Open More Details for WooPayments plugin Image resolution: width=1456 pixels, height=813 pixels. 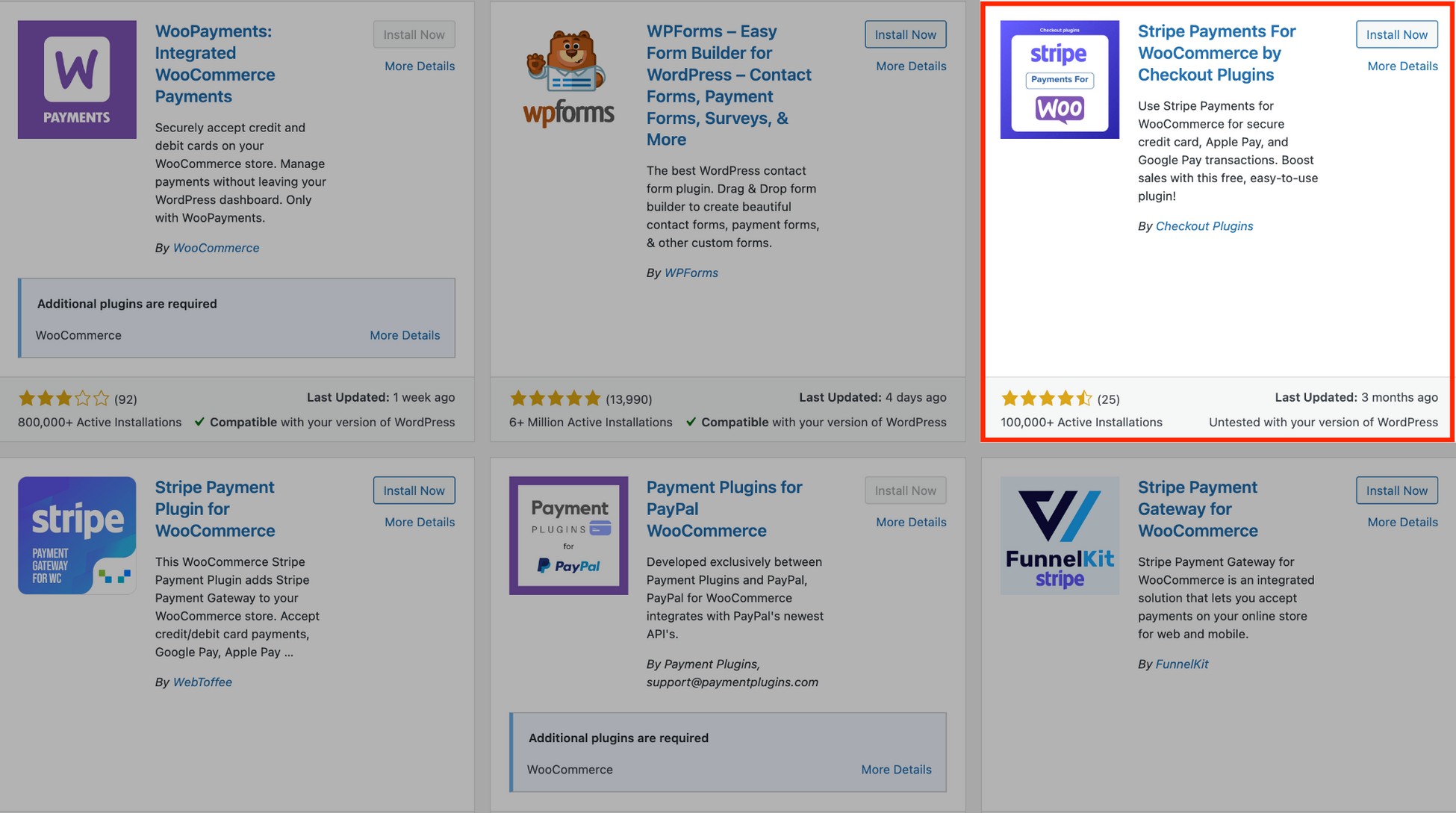(419, 64)
